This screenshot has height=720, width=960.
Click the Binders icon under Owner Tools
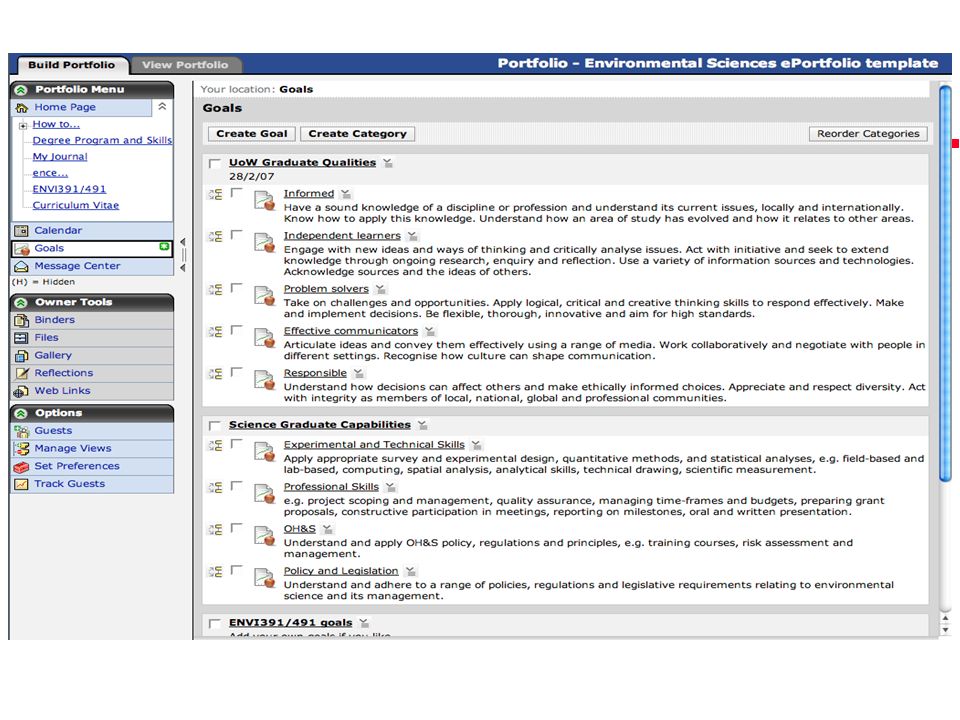point(21,320)
